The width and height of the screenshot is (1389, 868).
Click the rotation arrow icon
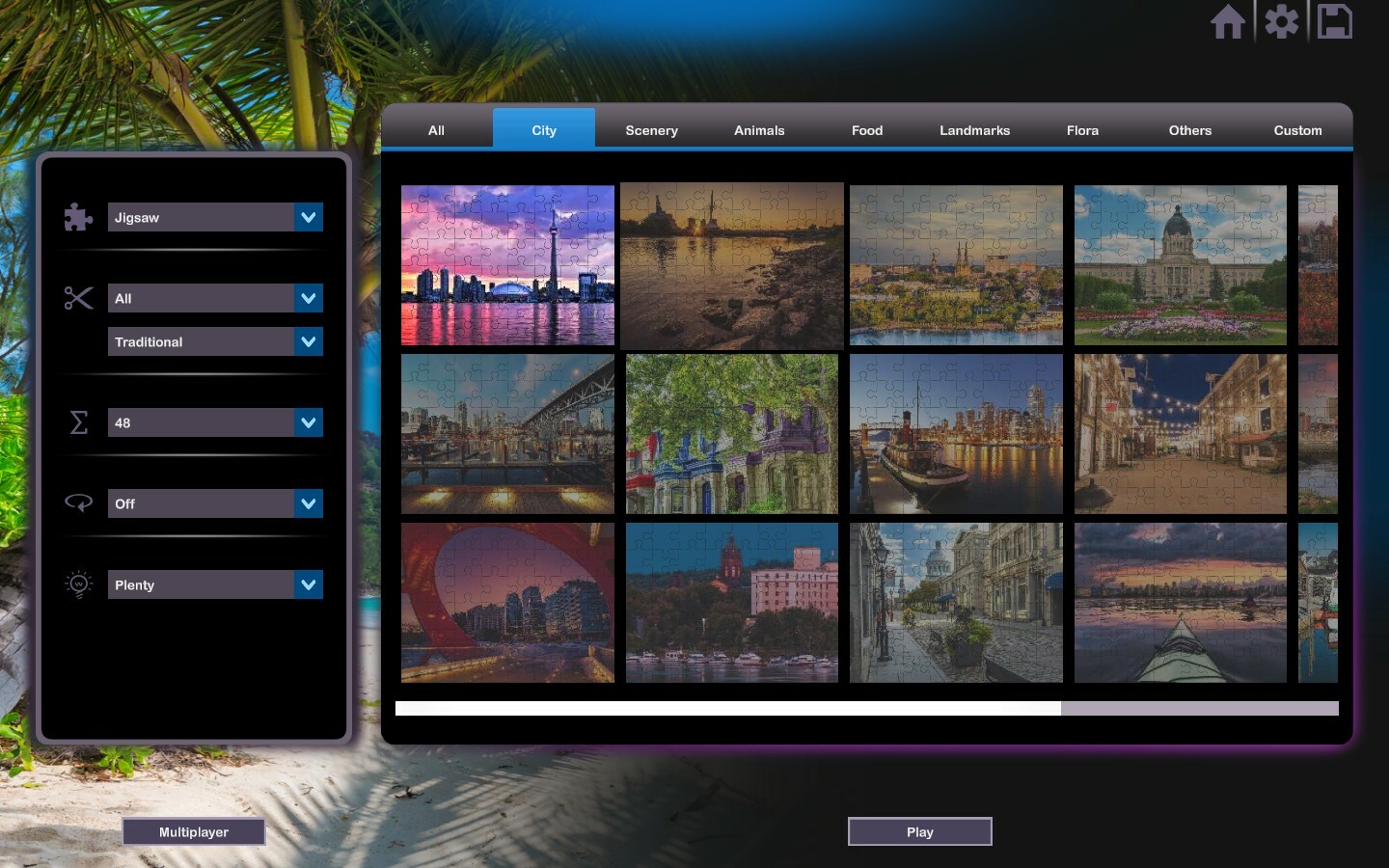click(x=77, y=502)
